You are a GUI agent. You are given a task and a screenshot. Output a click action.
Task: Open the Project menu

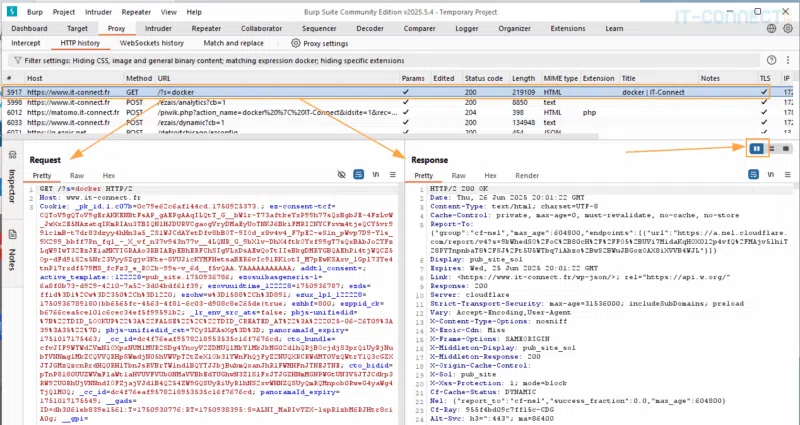point(64,12)
